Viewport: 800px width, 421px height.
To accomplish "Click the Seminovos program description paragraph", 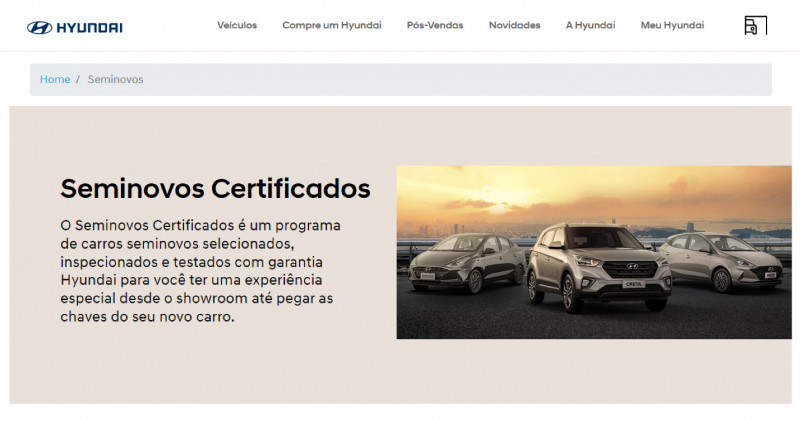I will click(x=200, y=270).
